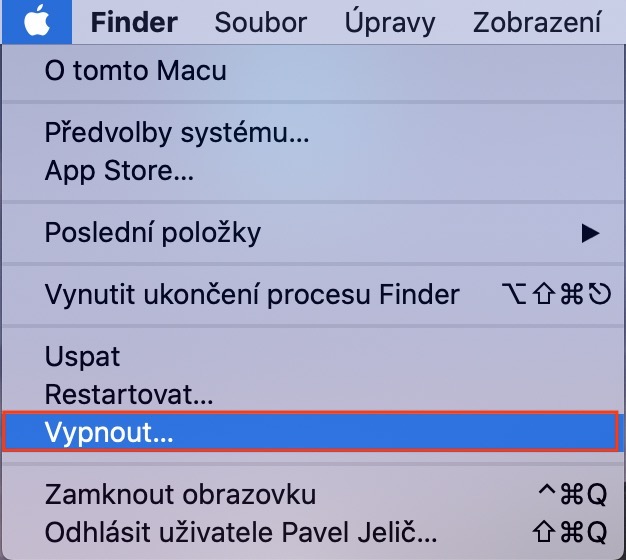626x560 pixels.
Task: Click the ⇧⌘Q logout shortcut hint
Action: [571, 529]
